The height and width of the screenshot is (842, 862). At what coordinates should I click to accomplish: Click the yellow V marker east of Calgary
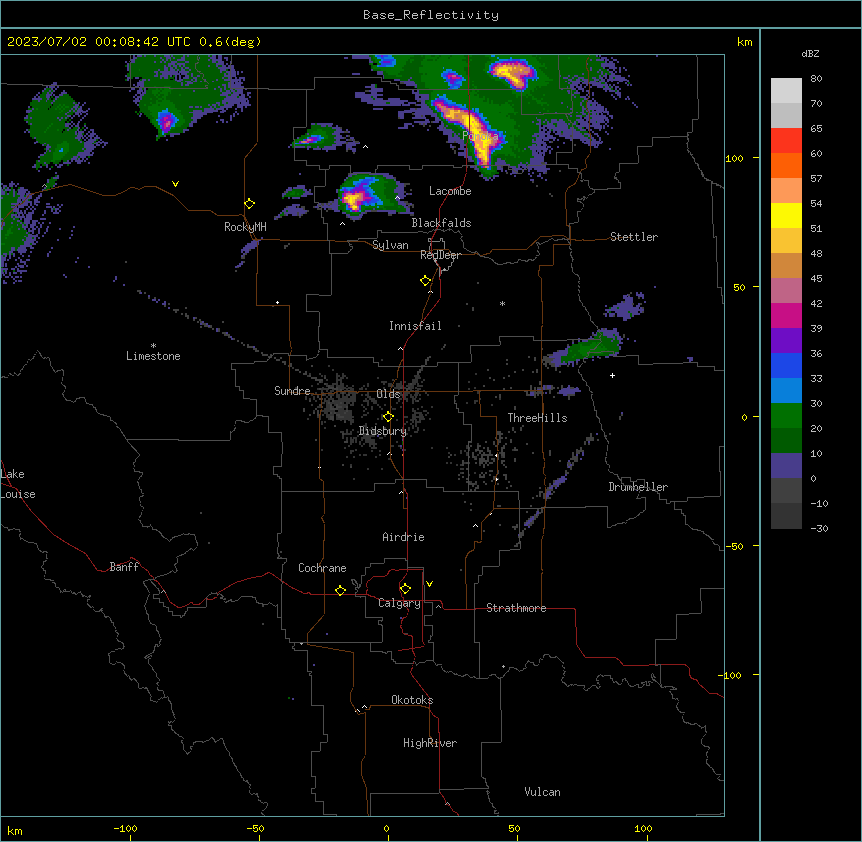pyautogui.click(x=429, y=584)
